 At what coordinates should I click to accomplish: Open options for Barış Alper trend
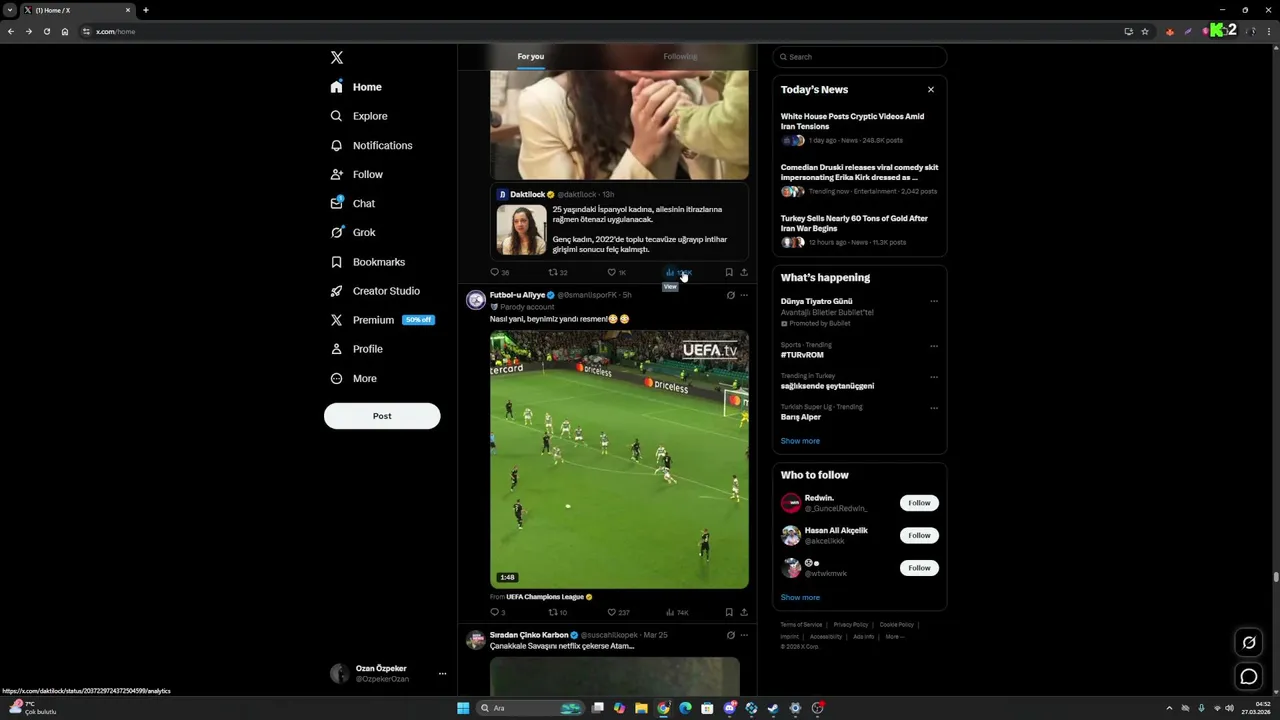[x=934, y=408]
